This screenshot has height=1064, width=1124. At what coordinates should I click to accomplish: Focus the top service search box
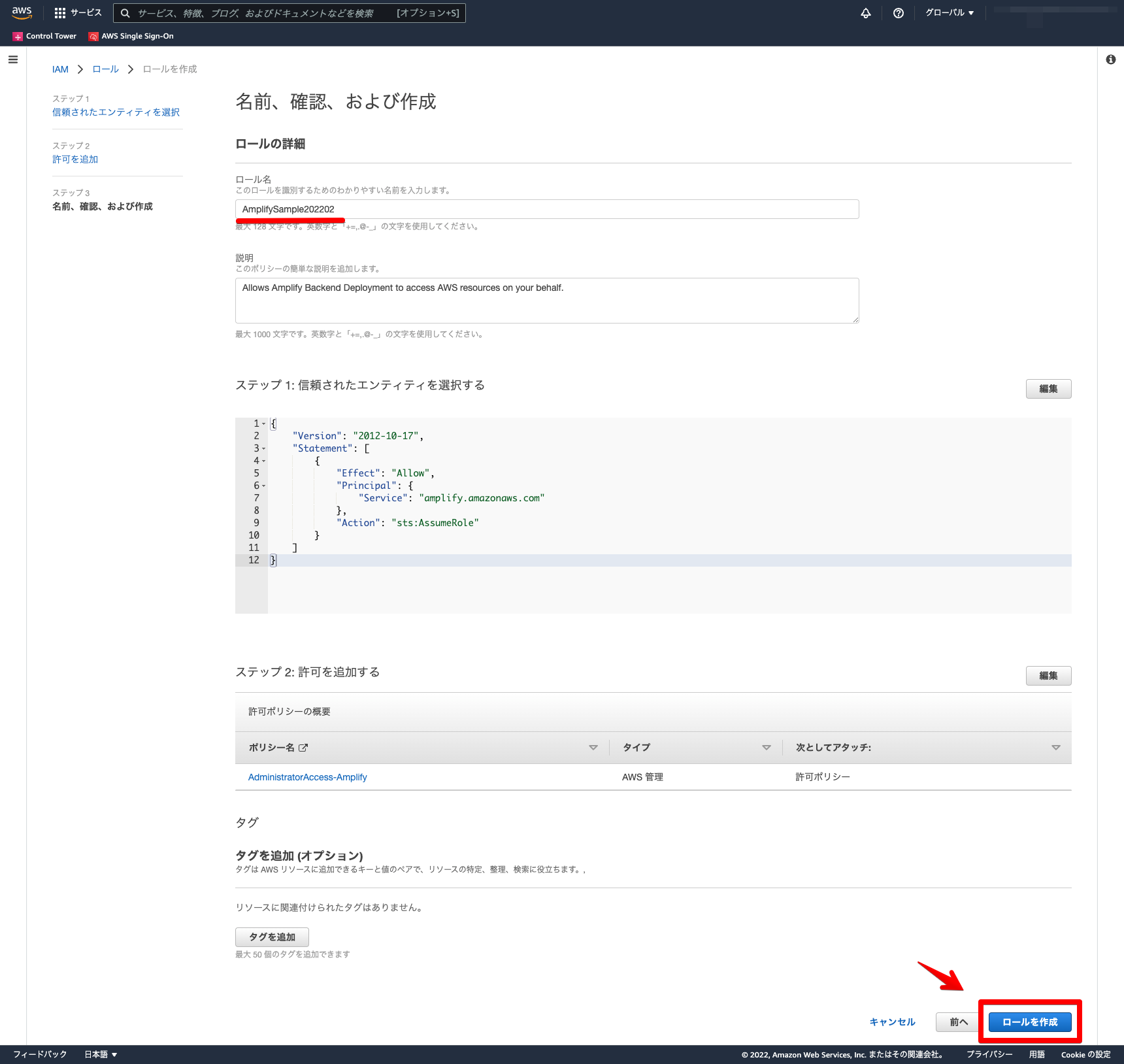pos(289,13)
